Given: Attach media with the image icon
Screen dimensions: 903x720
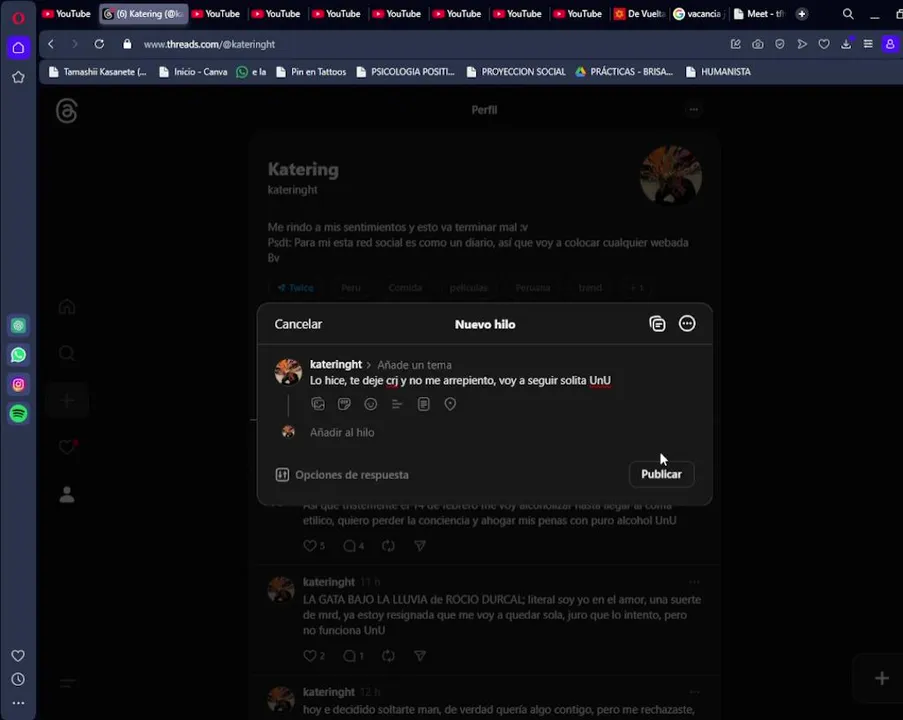Looking at the screenshot, I should pyautogui.click(x=318, y=404).
